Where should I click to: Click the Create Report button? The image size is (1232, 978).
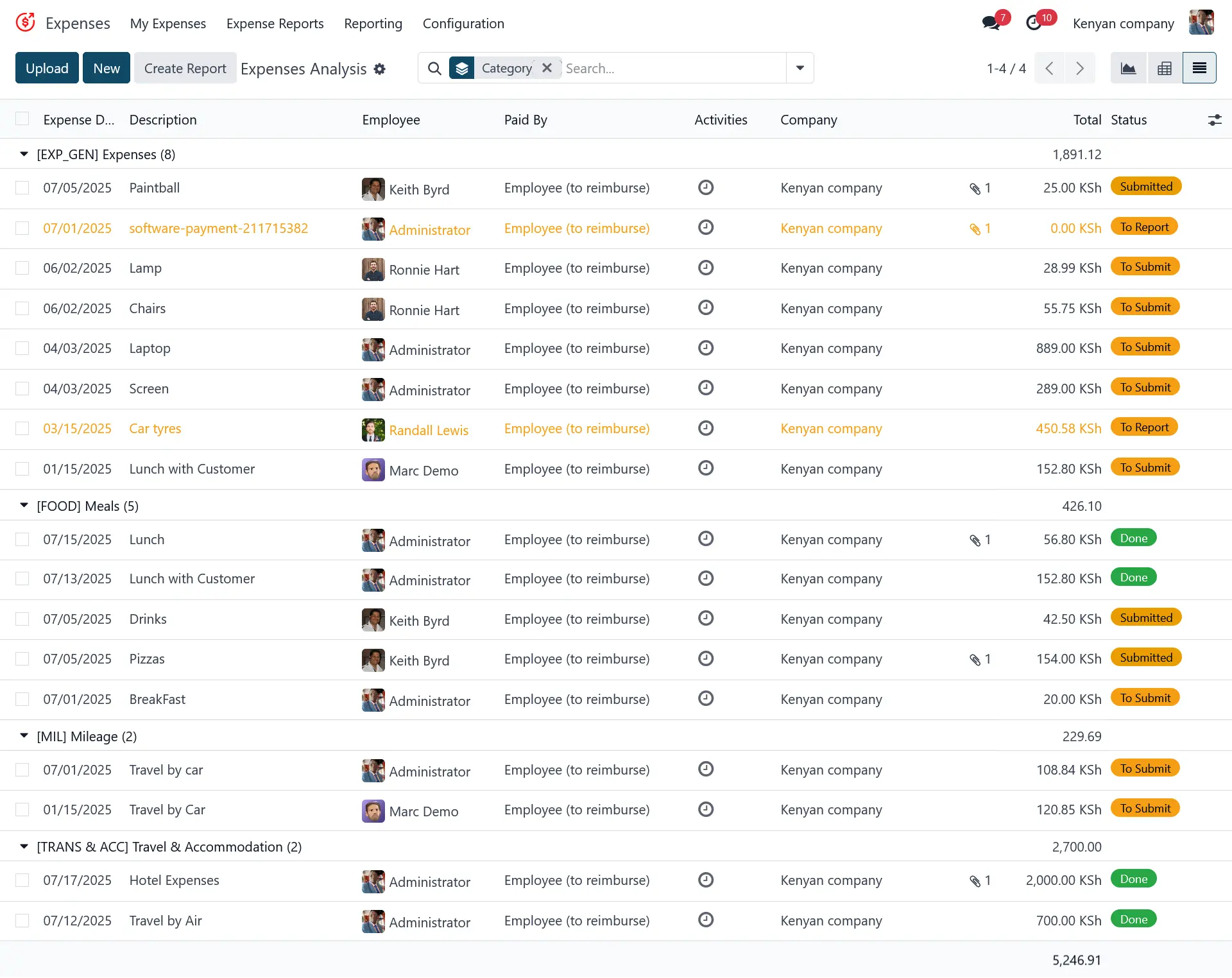[185, 68]
